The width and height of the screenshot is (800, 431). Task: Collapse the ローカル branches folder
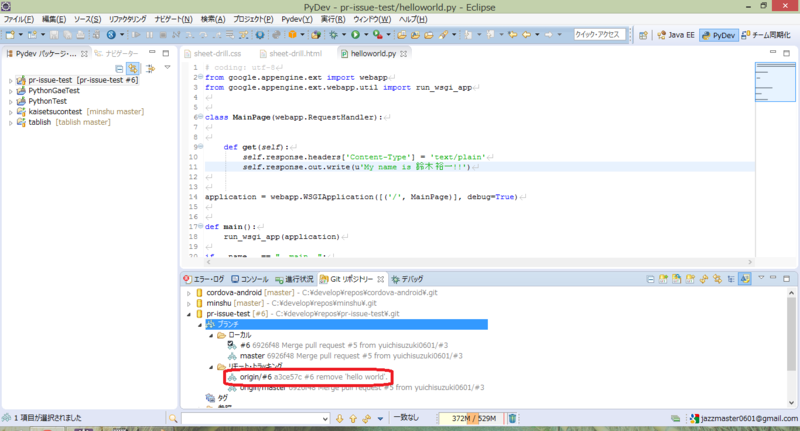[x=211, y=335]
